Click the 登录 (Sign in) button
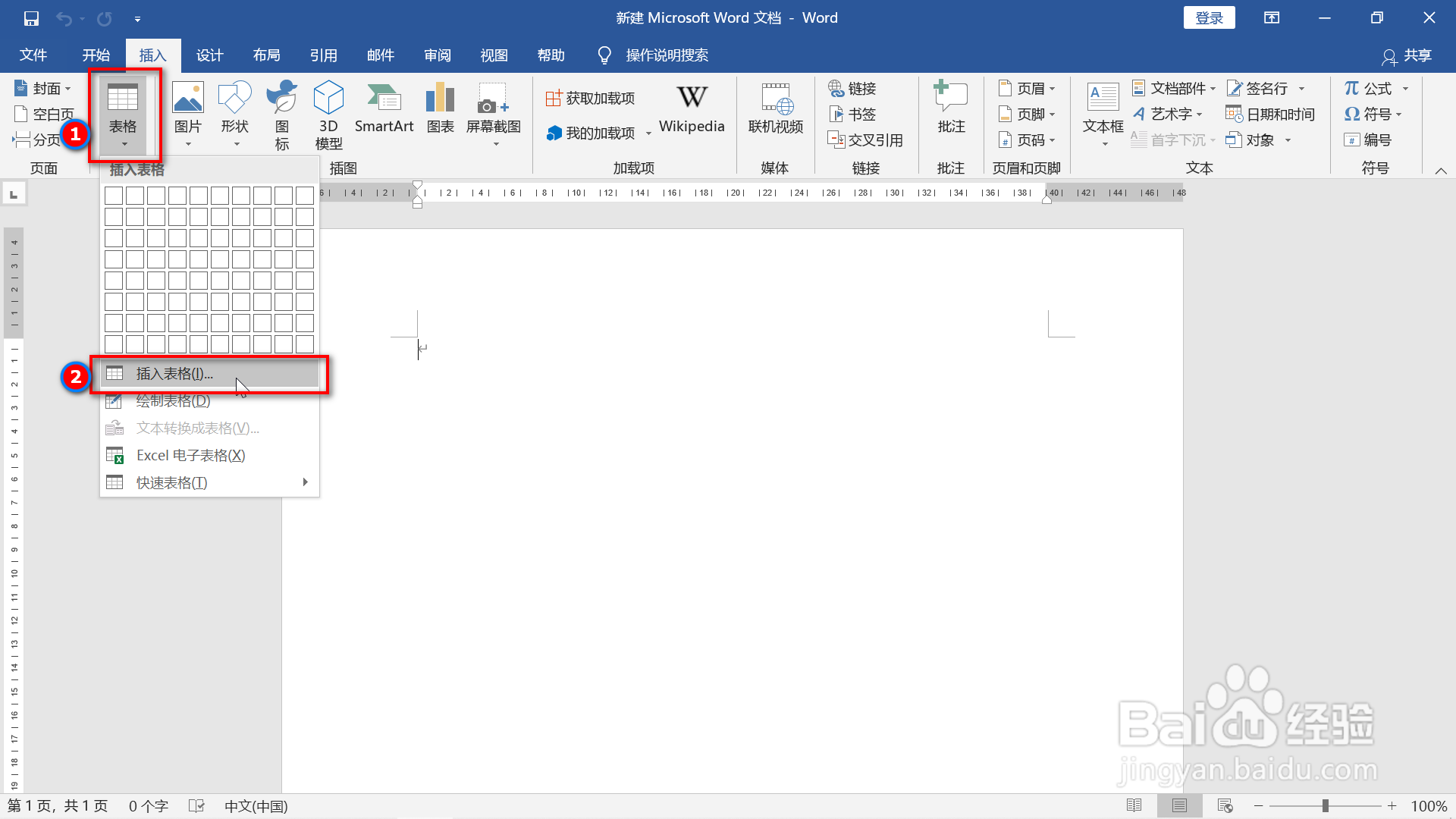Viewport: 1456px width, 819px height. pyautogui.click(x=1209, y=18)
